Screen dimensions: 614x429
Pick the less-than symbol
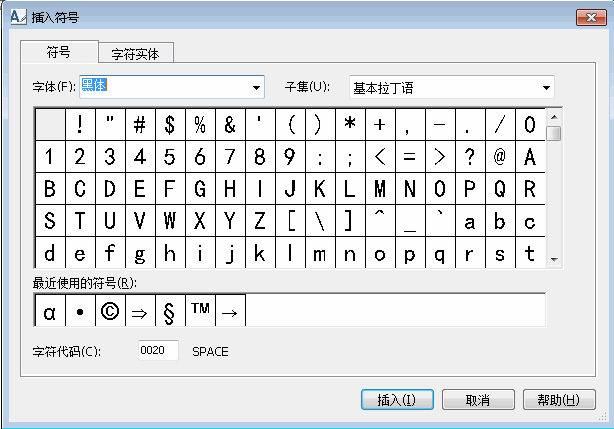pos(380,157)
